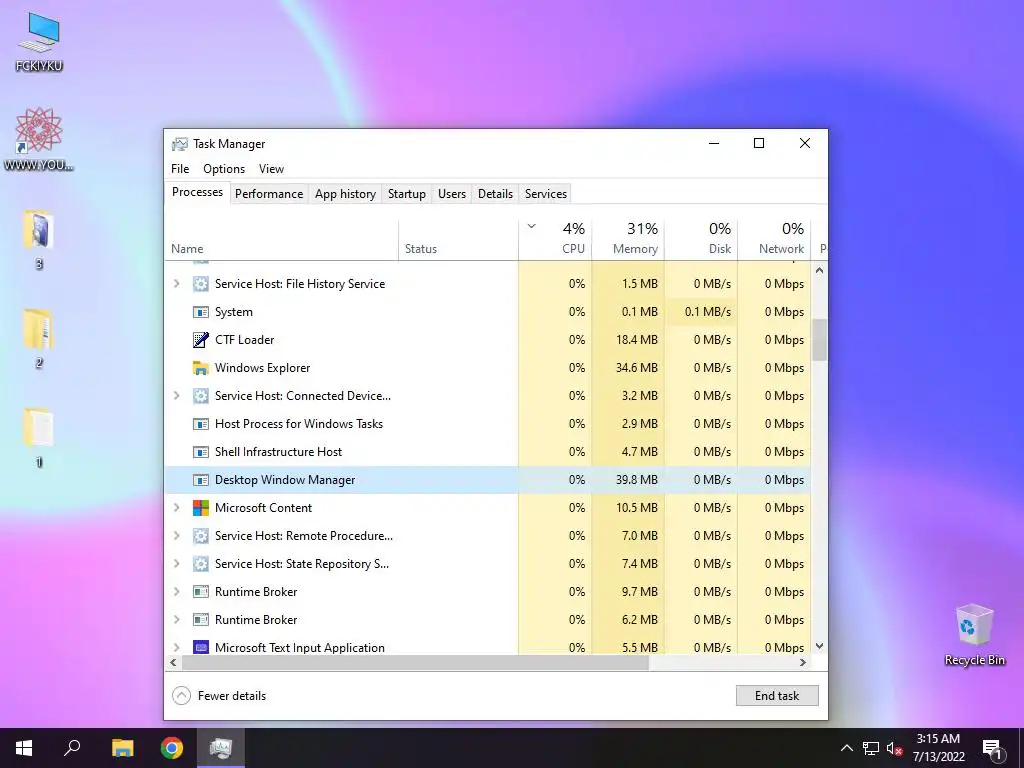Click the horizontal scrollbar thumb
Viewport: 1024px width, 768px height.
pyautogui.click(x=415, y=662)
